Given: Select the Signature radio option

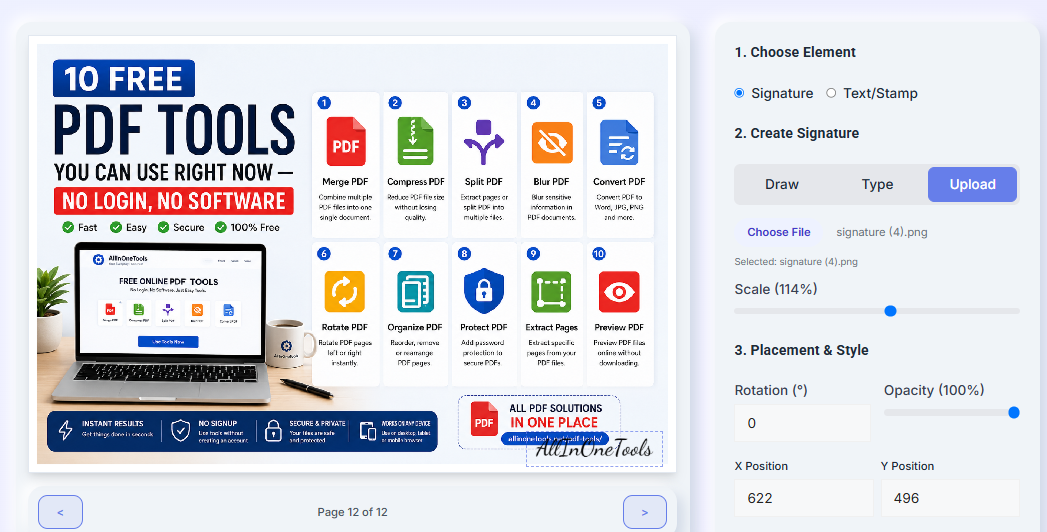Looking at the screenshot, I should 739,93.
